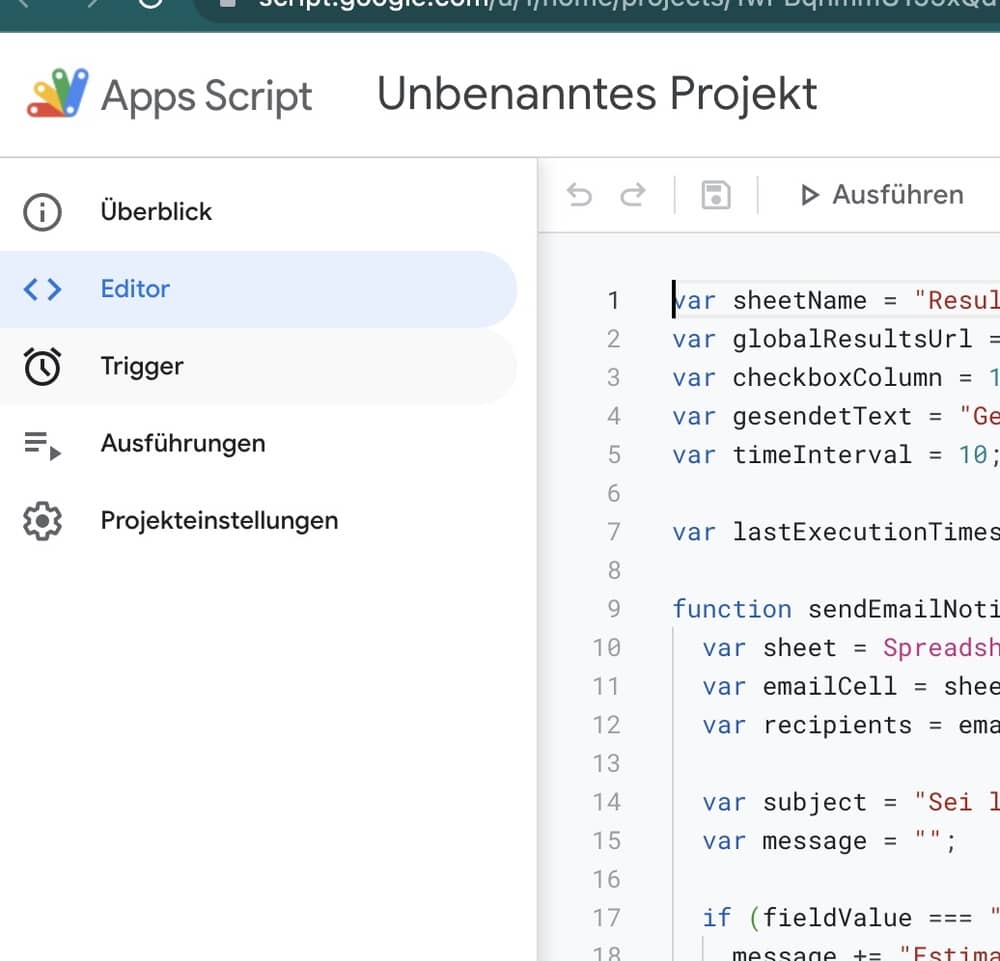This screenshot has height=961, width=1000.
Task: Click the Ausführungen list-play icon
Action: [42, 444]
